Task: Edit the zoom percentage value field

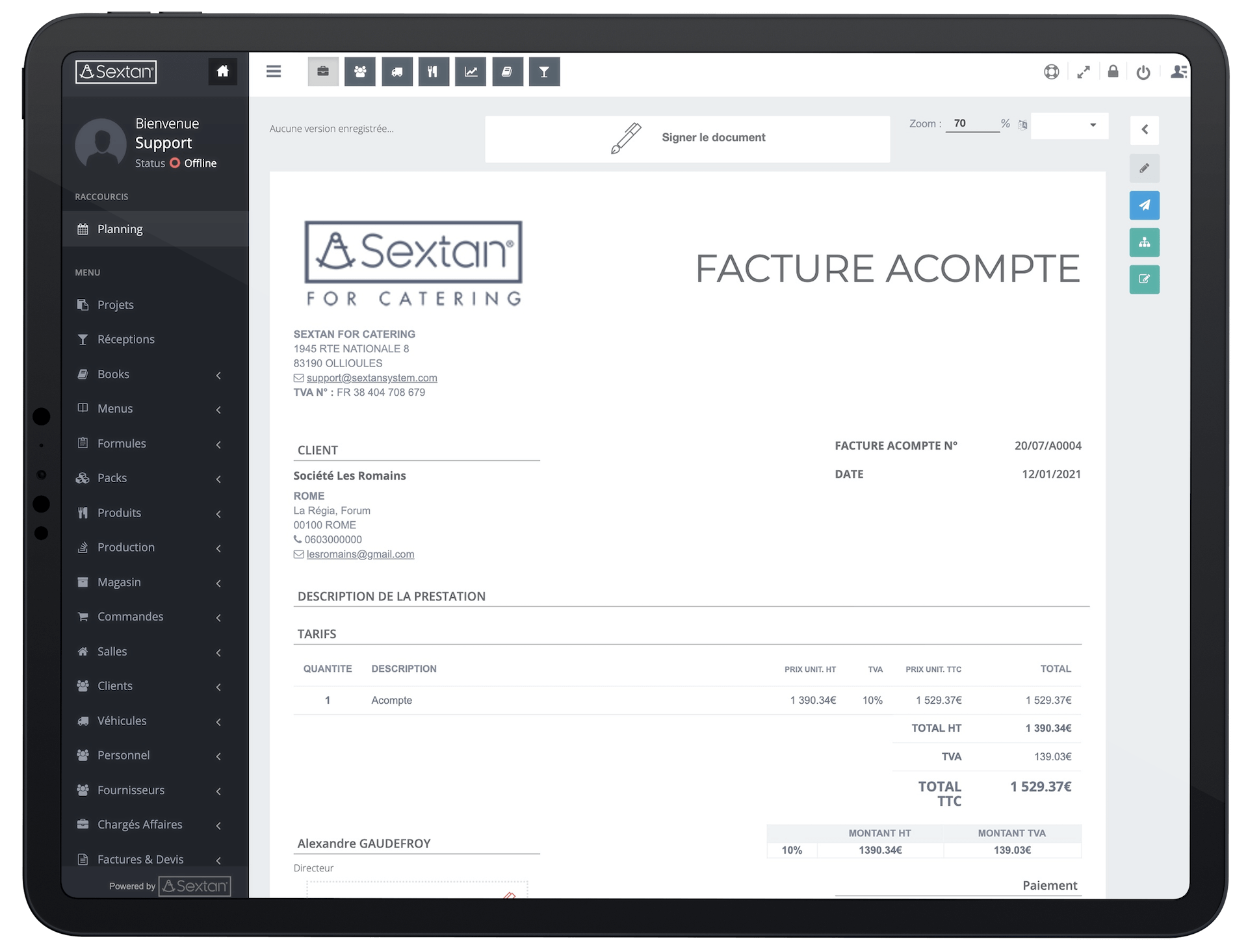Action: pyautogui.click(x=972, y=123)
